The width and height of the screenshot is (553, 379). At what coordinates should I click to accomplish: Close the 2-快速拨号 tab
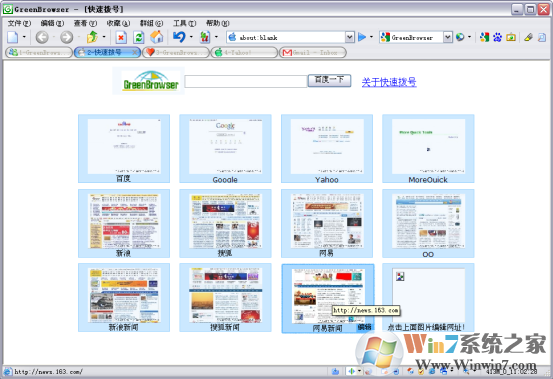tap(134, 53)
